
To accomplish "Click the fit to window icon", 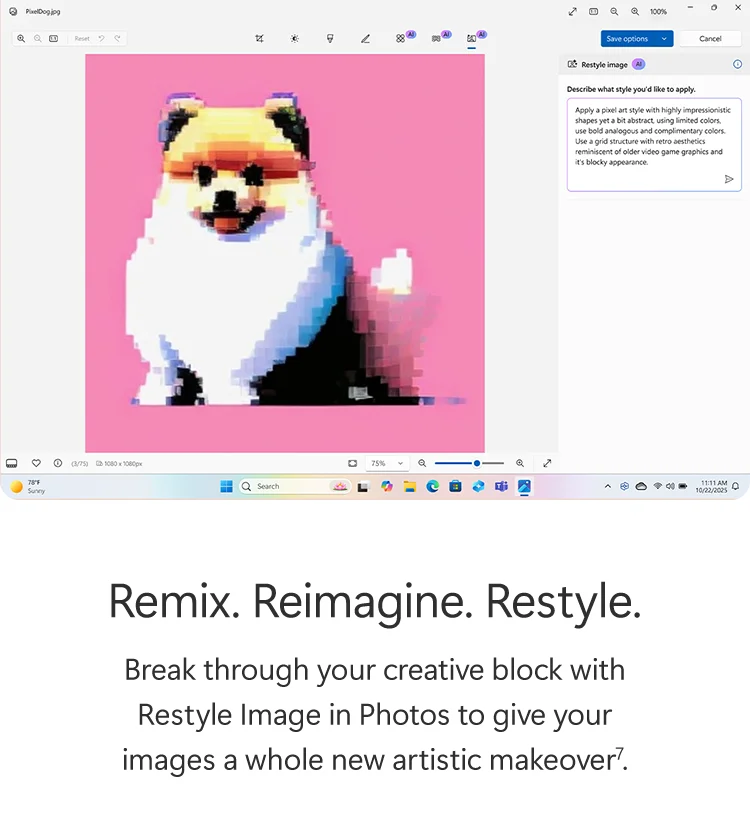I will [353, 463].
